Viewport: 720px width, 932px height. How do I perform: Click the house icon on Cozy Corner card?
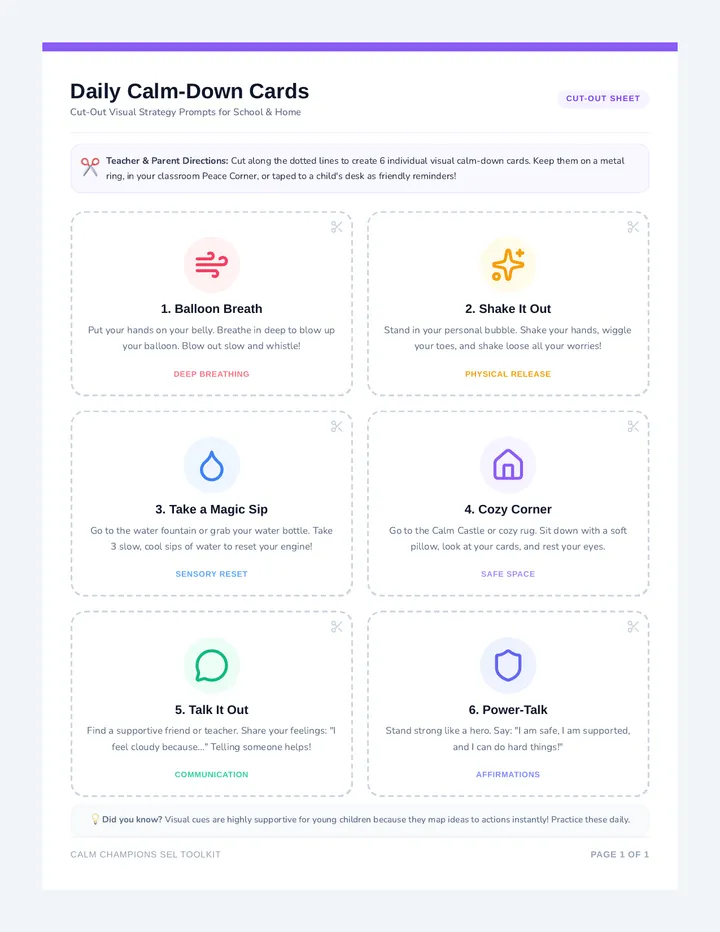pos(508,464)
